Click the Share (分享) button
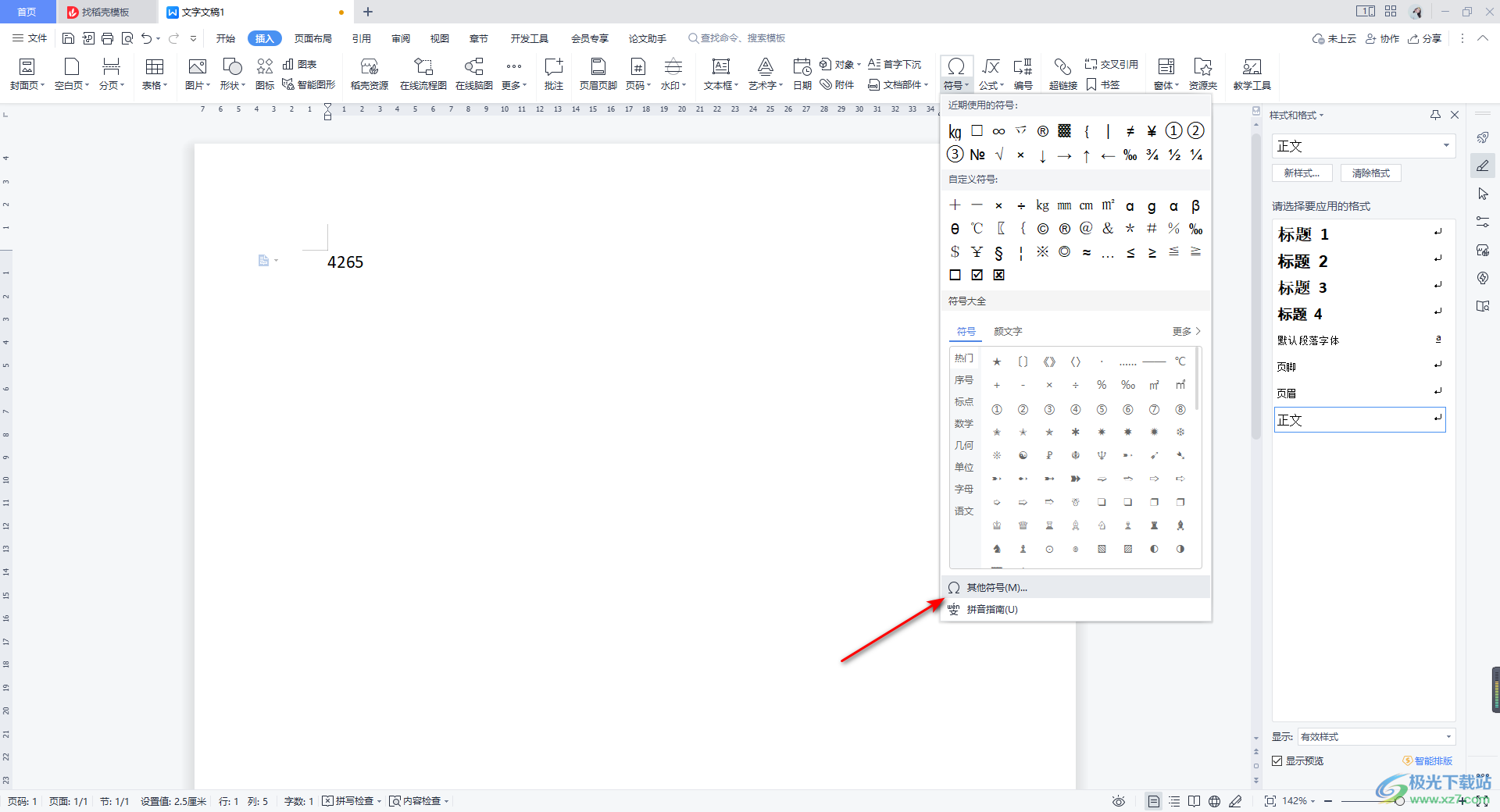 point(1425,38)
